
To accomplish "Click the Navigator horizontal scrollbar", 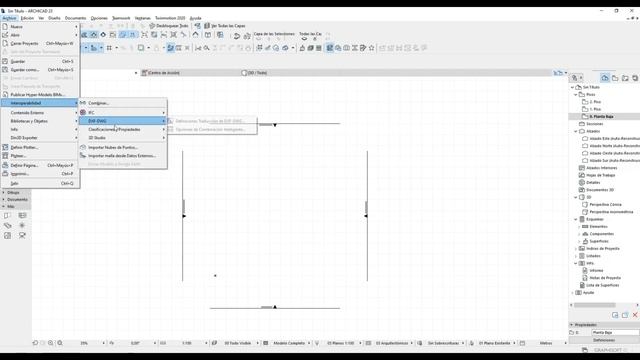I will tap(595, 305).
